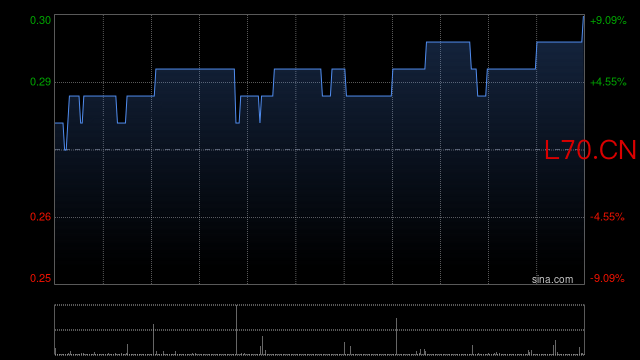640x360 pixels.
Task: Click the price line's final peak at 0.30
Action: coord(583,18)
